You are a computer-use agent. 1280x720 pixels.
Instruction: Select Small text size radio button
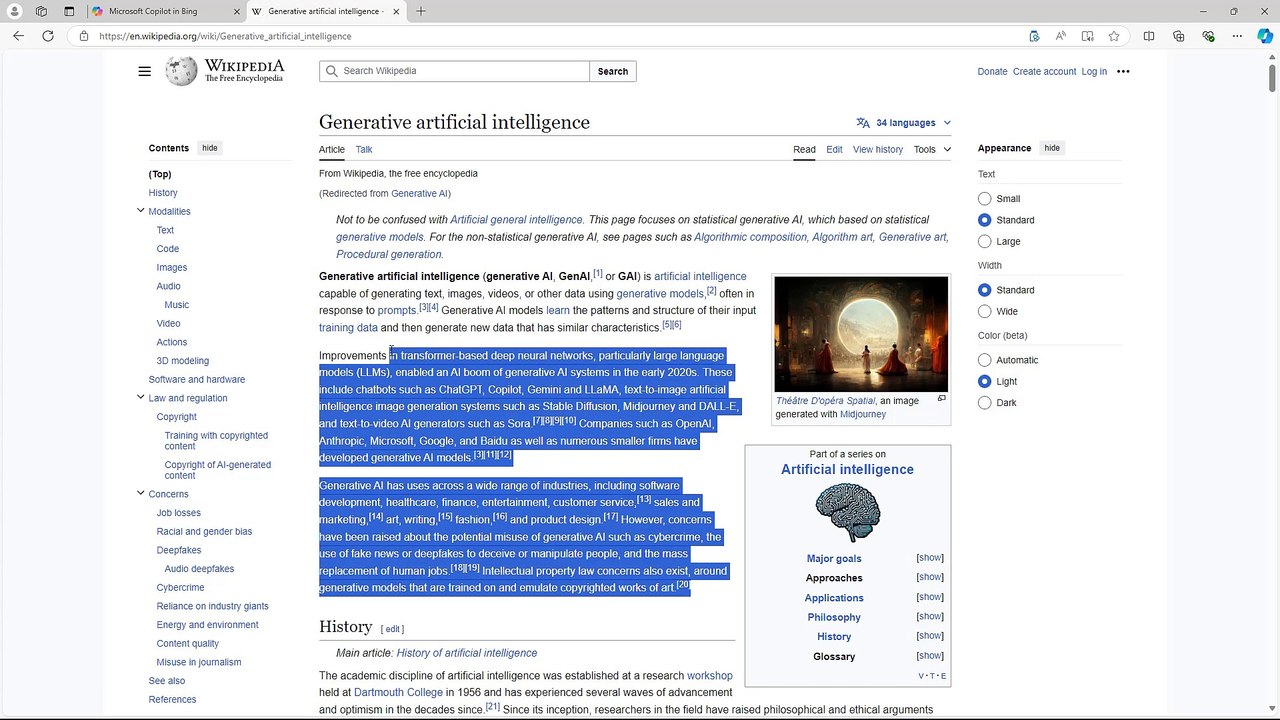point(985,199)
